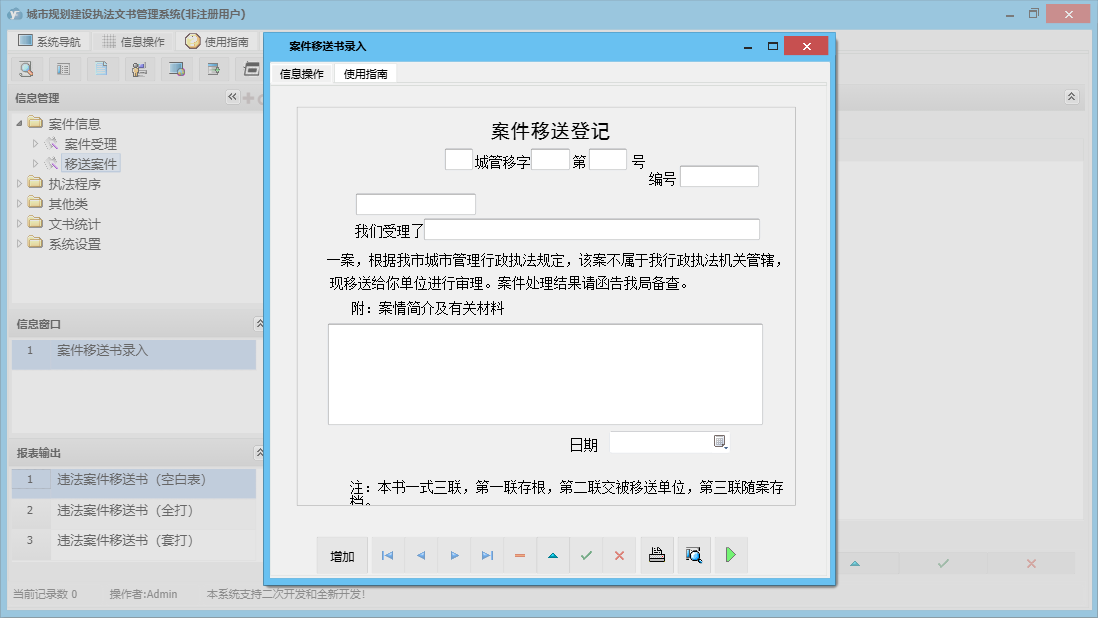The image size is (1098, 618).
Task: Click the print icon in the dialog toolbar
Action: coord(656,555)
